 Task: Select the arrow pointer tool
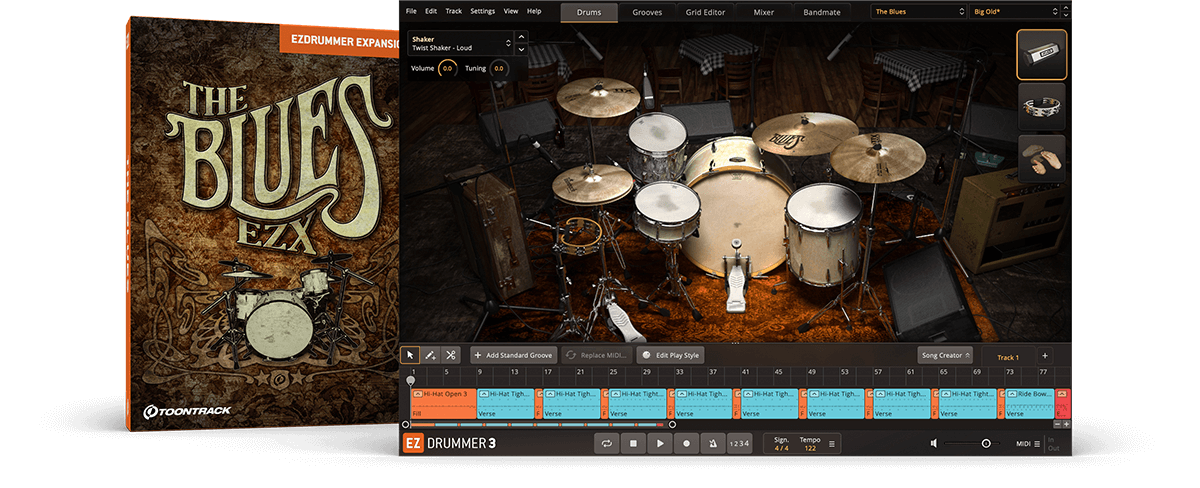[x=410, y=355]
